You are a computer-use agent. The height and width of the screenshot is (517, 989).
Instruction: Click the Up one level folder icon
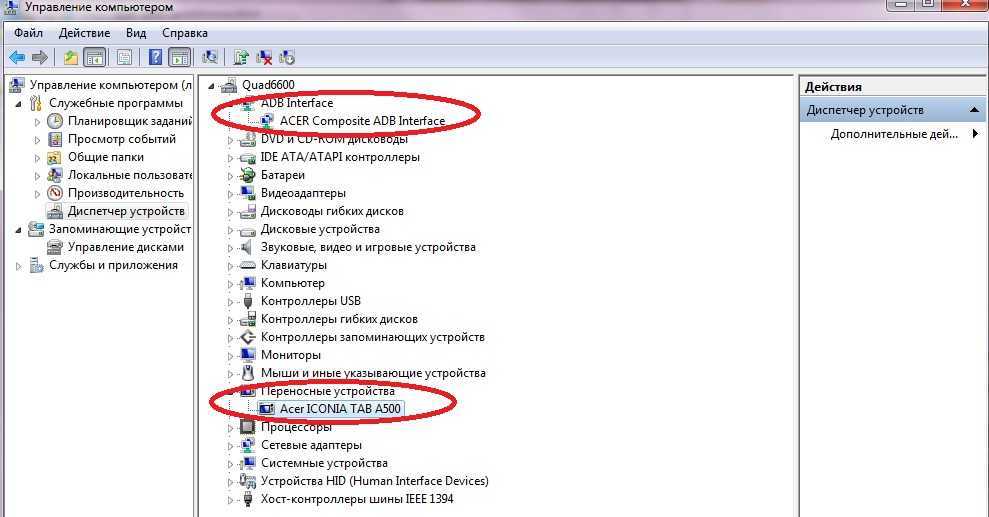[x=71, y=58]
